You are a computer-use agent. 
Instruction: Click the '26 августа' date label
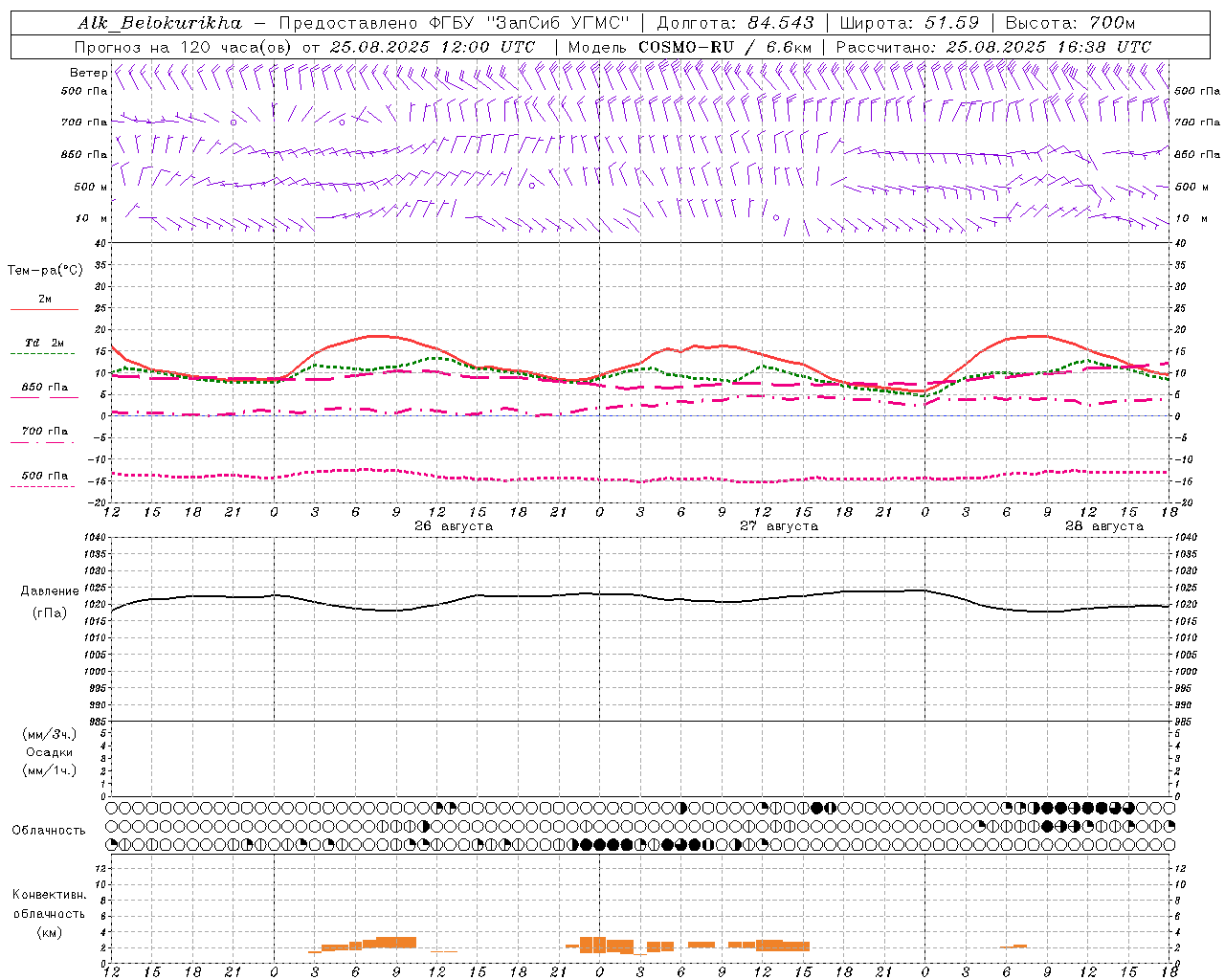point(454,526)
